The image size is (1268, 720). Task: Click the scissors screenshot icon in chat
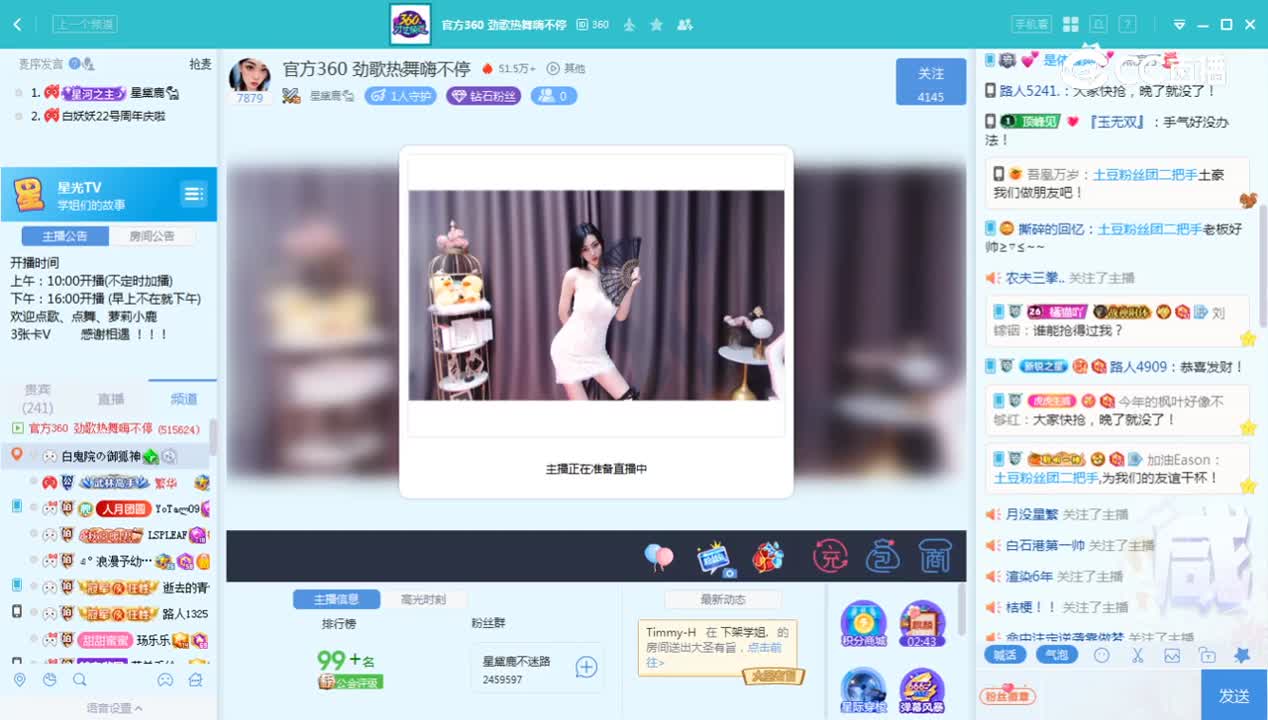pos(1137,656)
